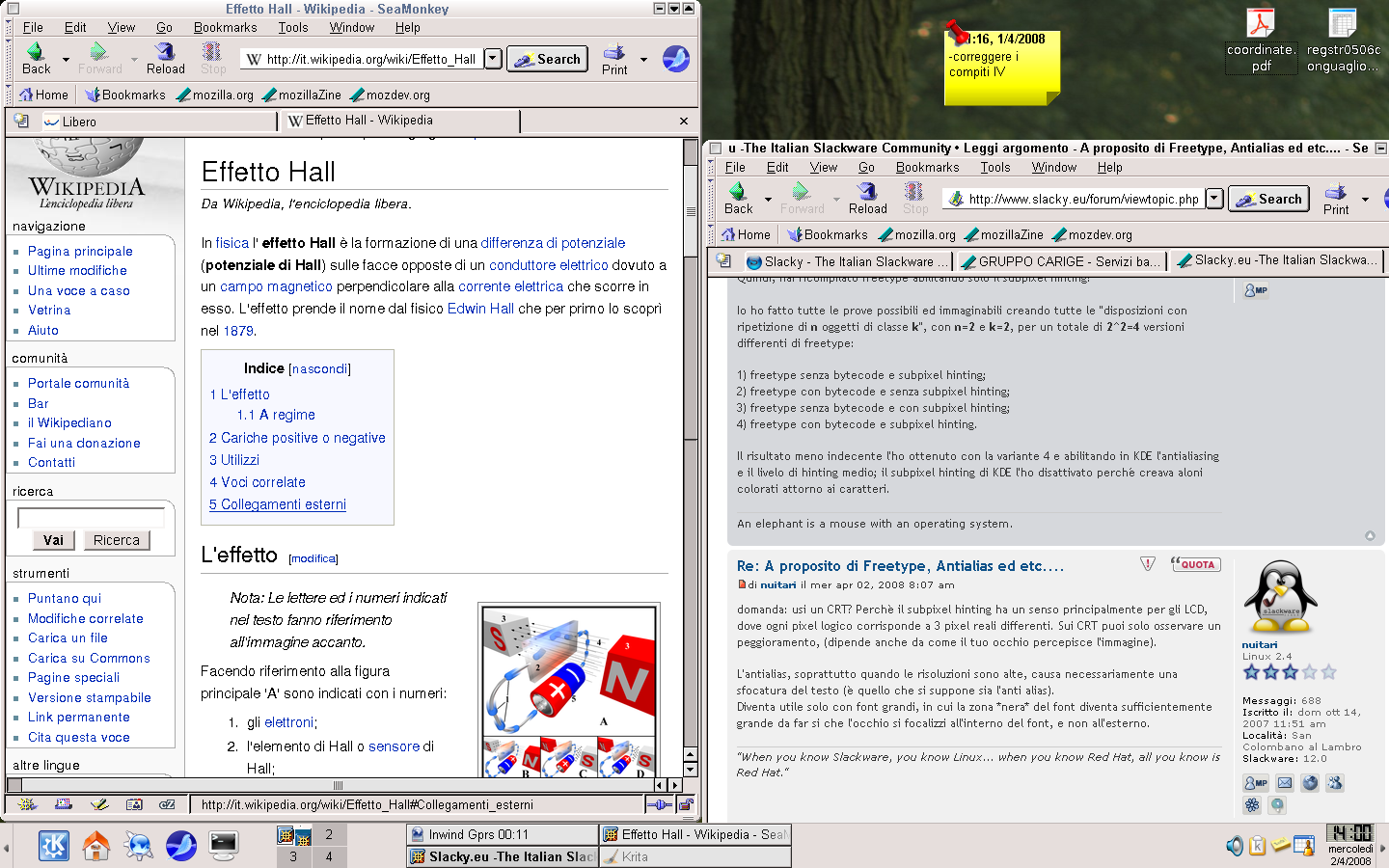Open the KOrganizer reminder tray icon

coord(1304,846)
